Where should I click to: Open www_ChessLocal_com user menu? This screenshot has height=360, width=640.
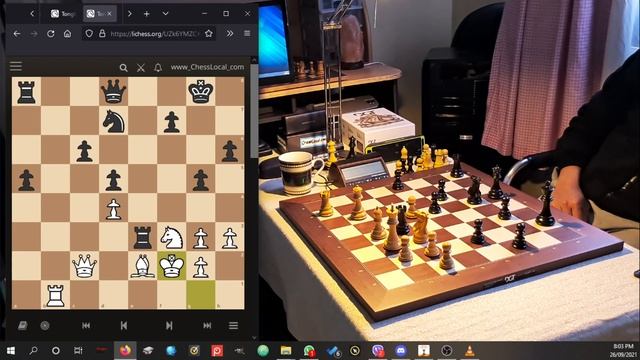207,67
